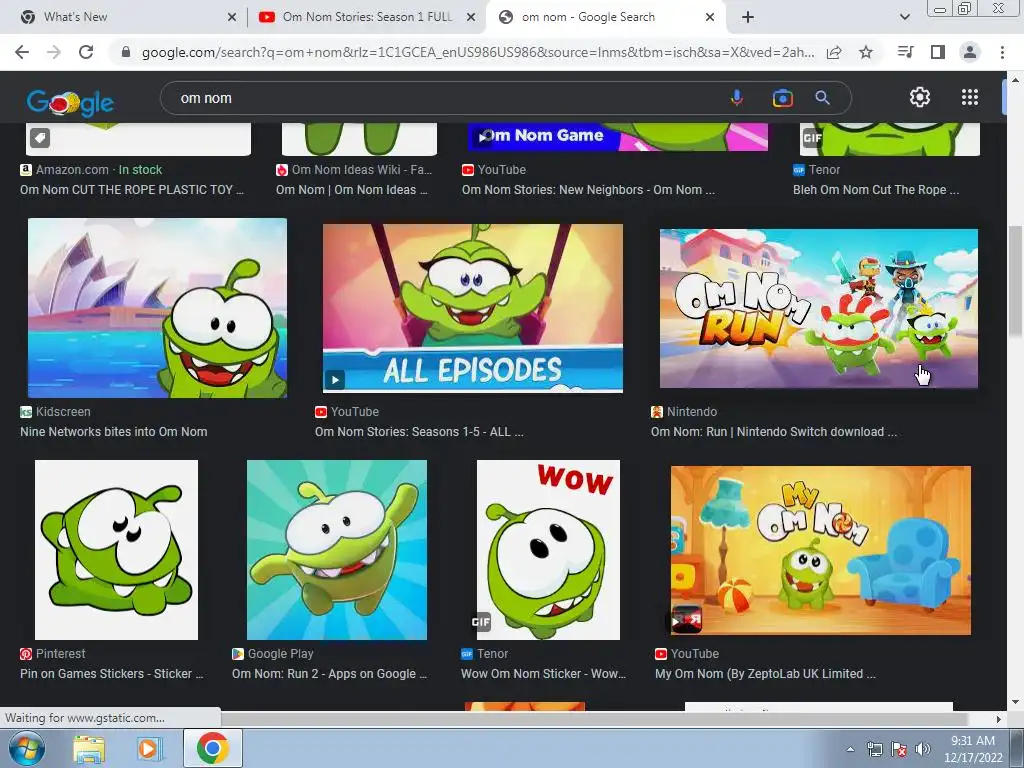
Task: Click the vertical scrollbar down arrow
Action: pos(1014,703)
